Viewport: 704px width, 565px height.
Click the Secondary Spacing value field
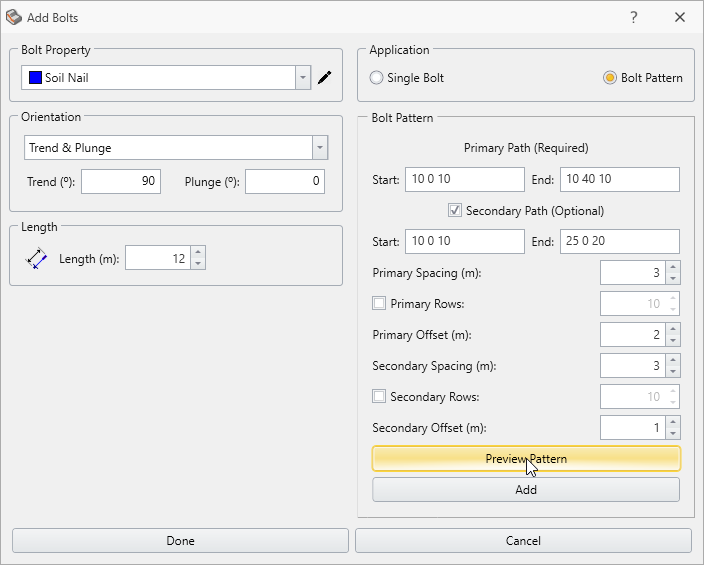pyautogui.click(x=633, y=366)
